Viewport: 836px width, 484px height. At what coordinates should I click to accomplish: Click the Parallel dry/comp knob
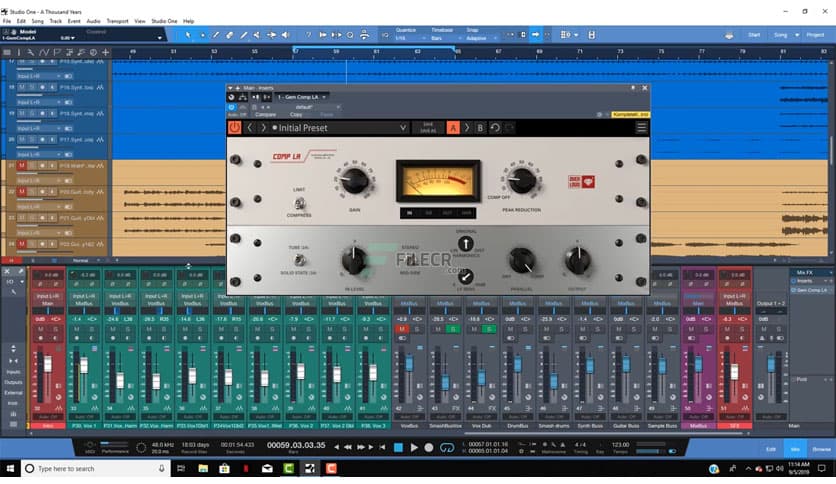(522, 261)
